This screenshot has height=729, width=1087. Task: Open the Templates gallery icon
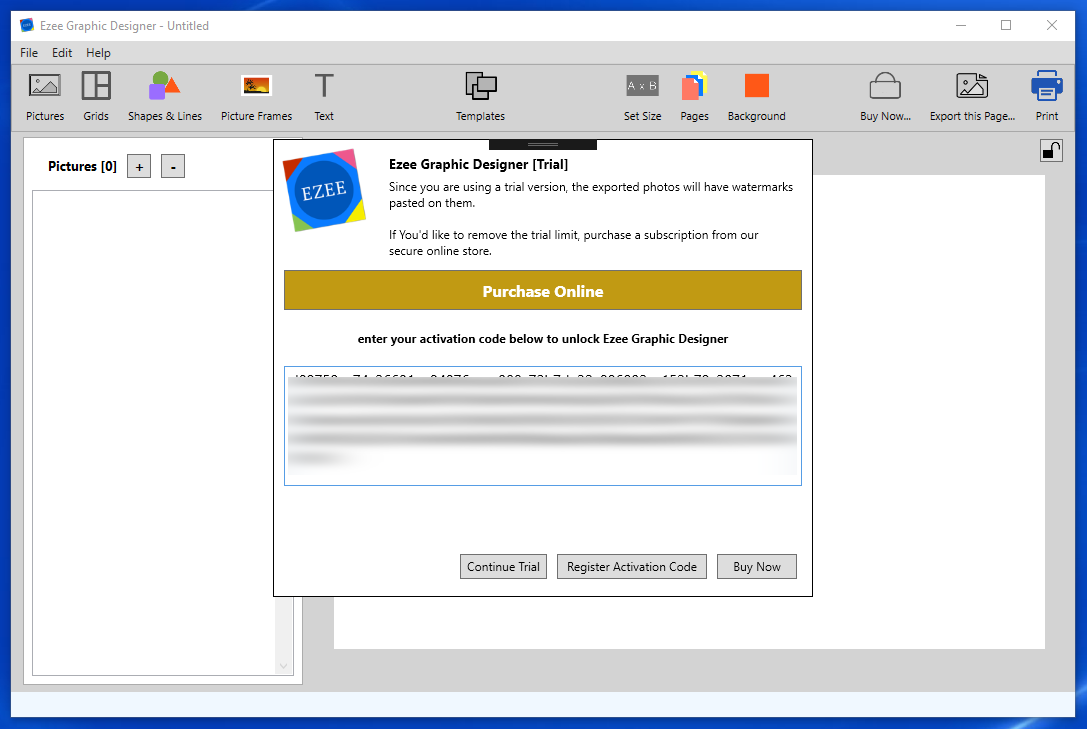point(480,86)
